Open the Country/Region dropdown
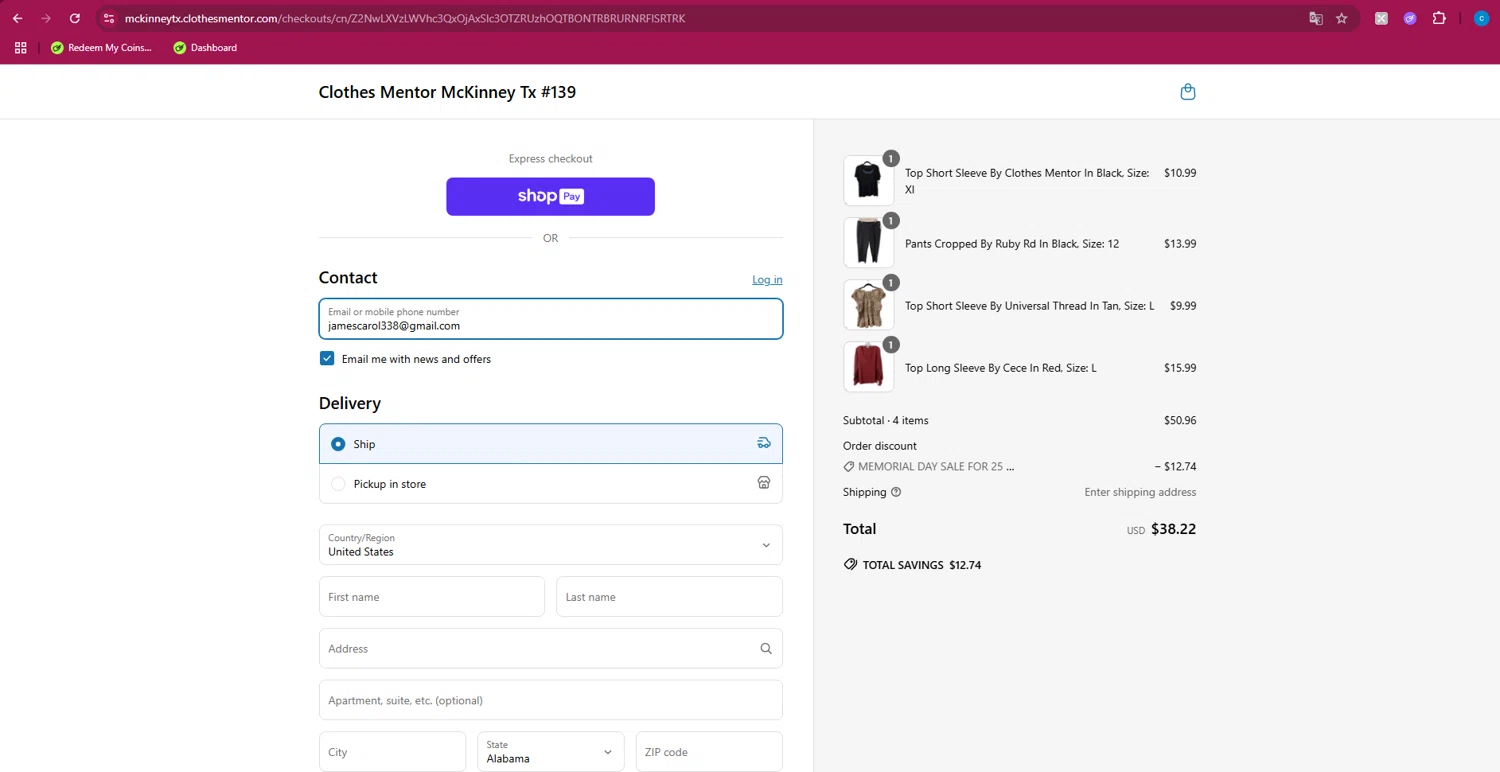This screenshot has height=772, width=1500. point(550,545)
